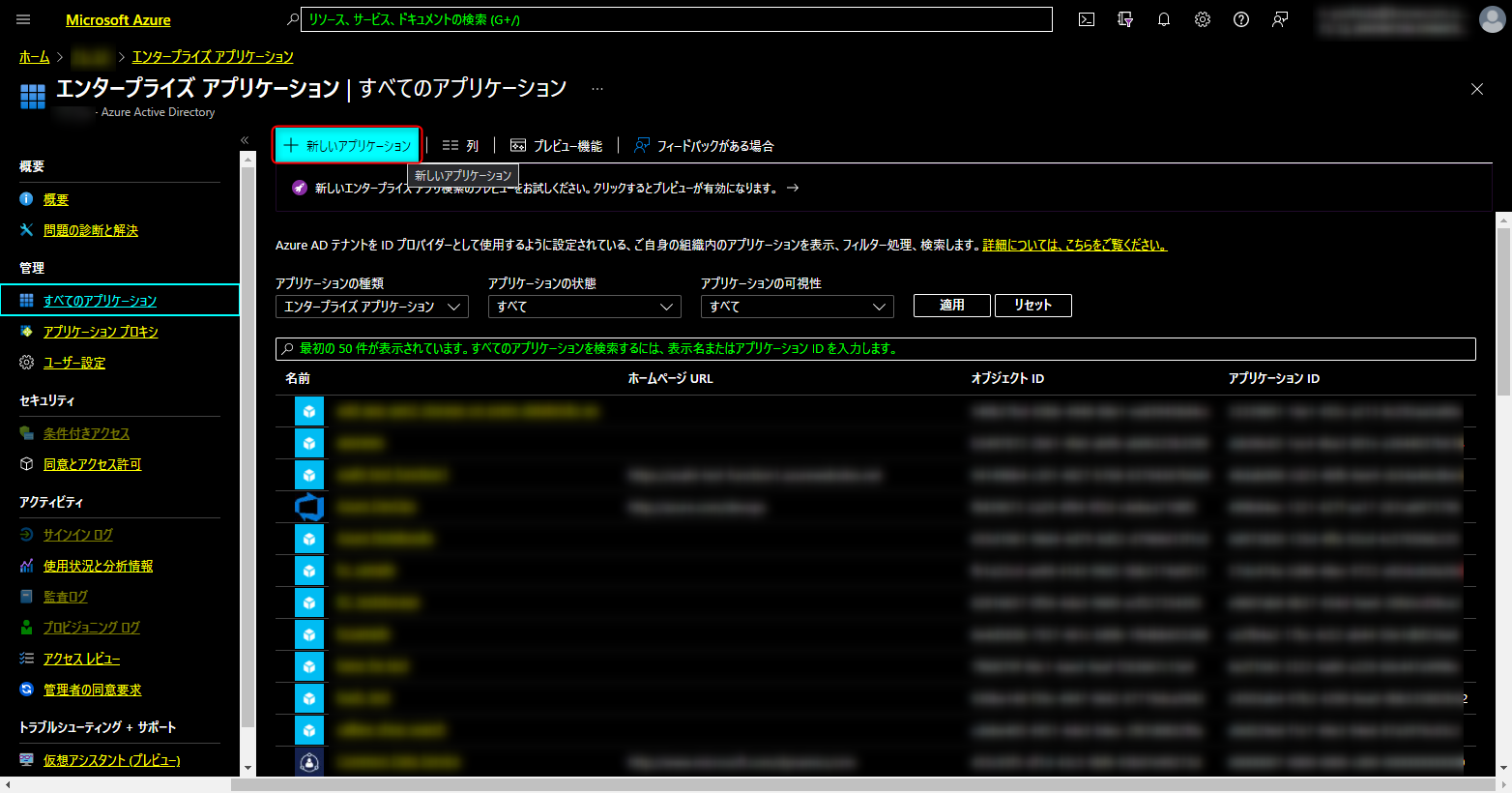Click the icon for アプリケーション プロキシ
Viewport: 1512px width, 793px height.
point(26,332)
